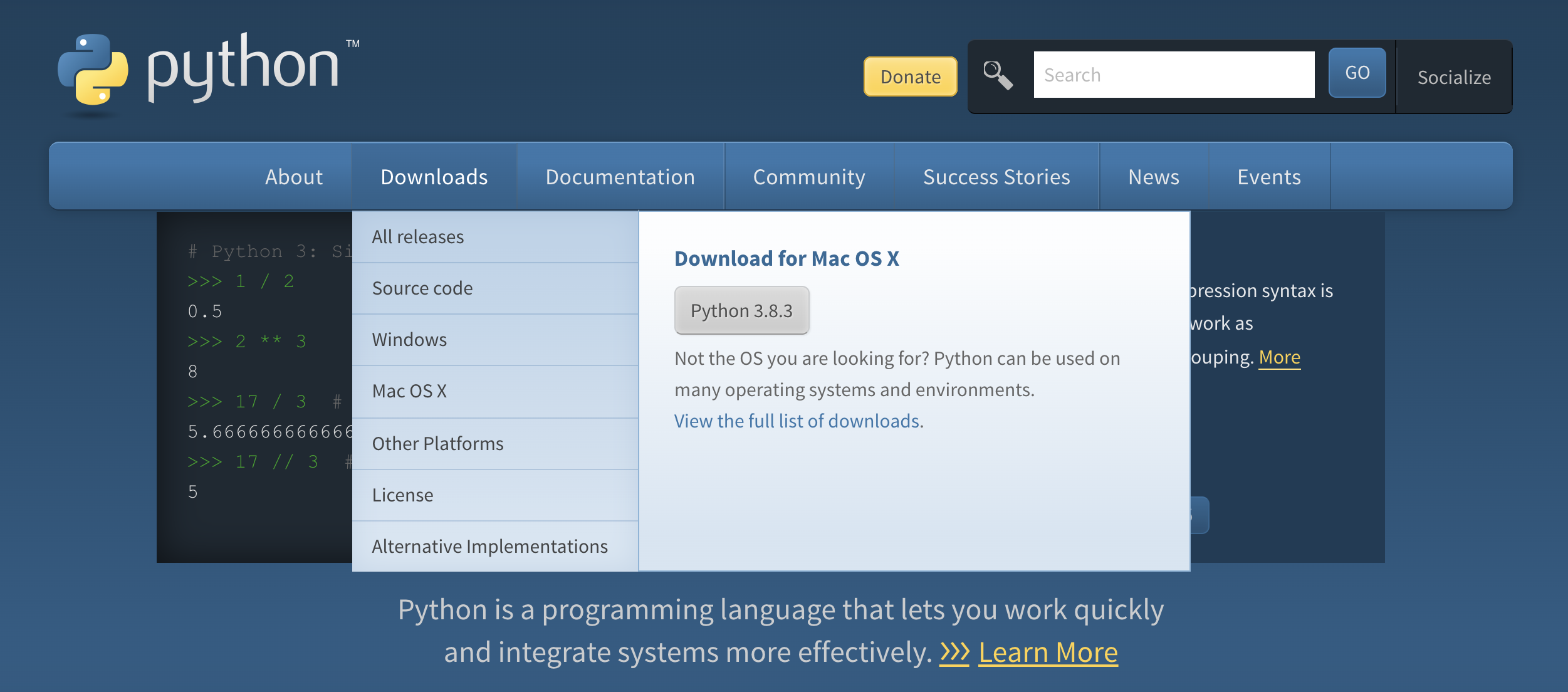The image size is (1568, 692).
Task: Open the Events navigation item
Action: click(1268, 177)
